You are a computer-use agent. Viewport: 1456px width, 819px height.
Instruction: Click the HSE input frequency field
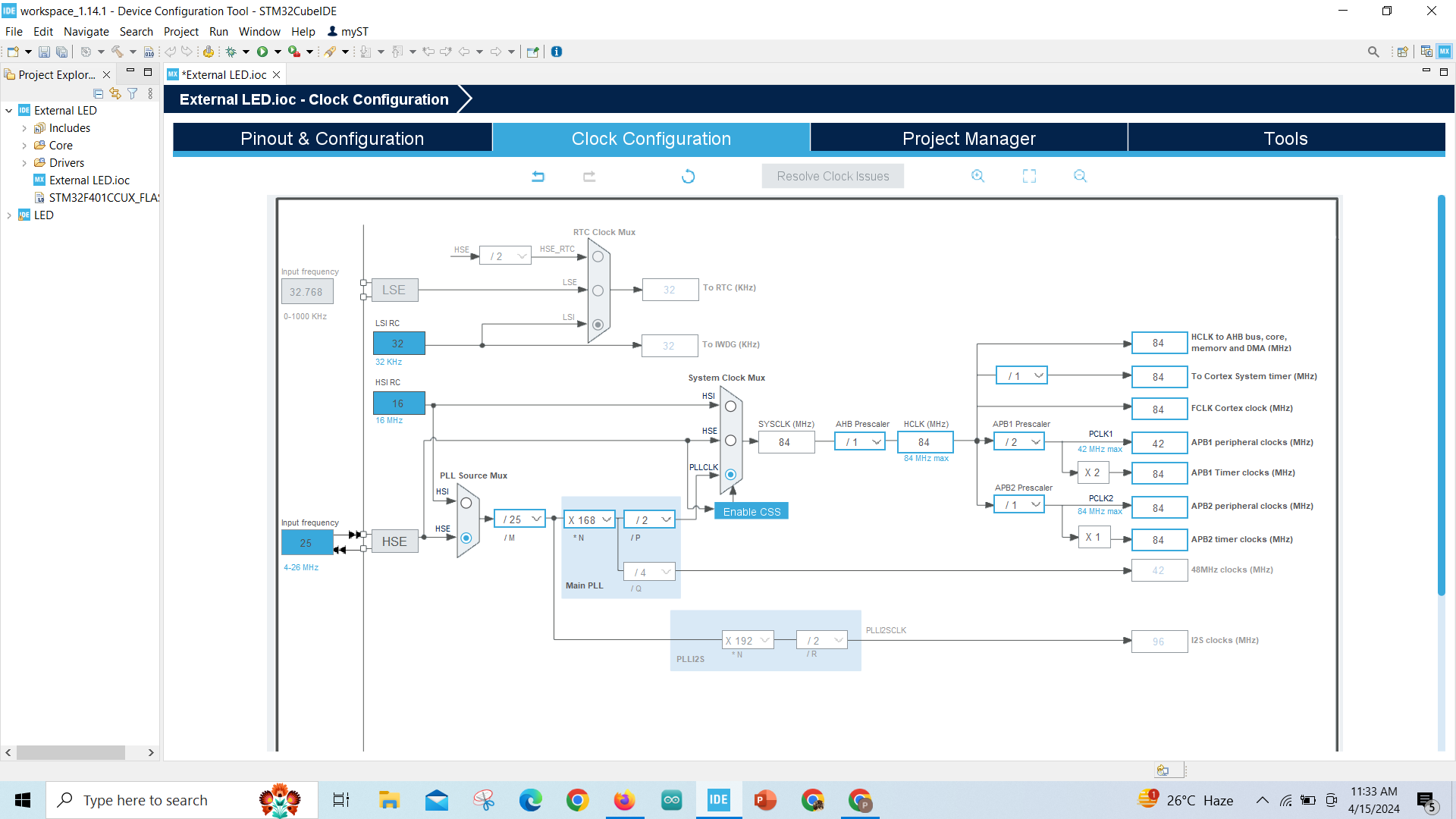pyautogui.click(x=304, y=542)
